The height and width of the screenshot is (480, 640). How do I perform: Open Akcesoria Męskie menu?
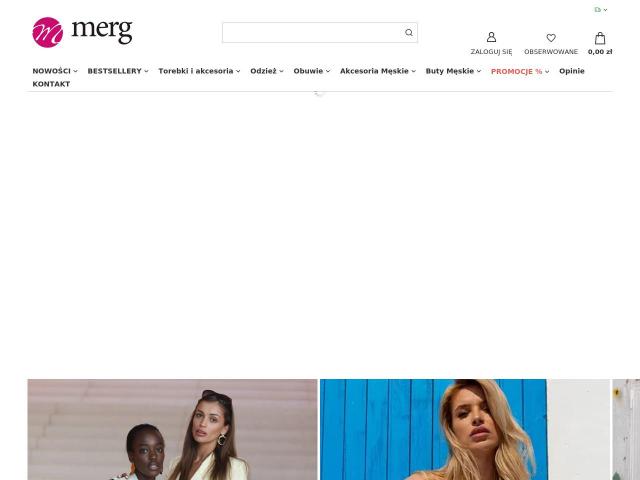click(378, 71)
